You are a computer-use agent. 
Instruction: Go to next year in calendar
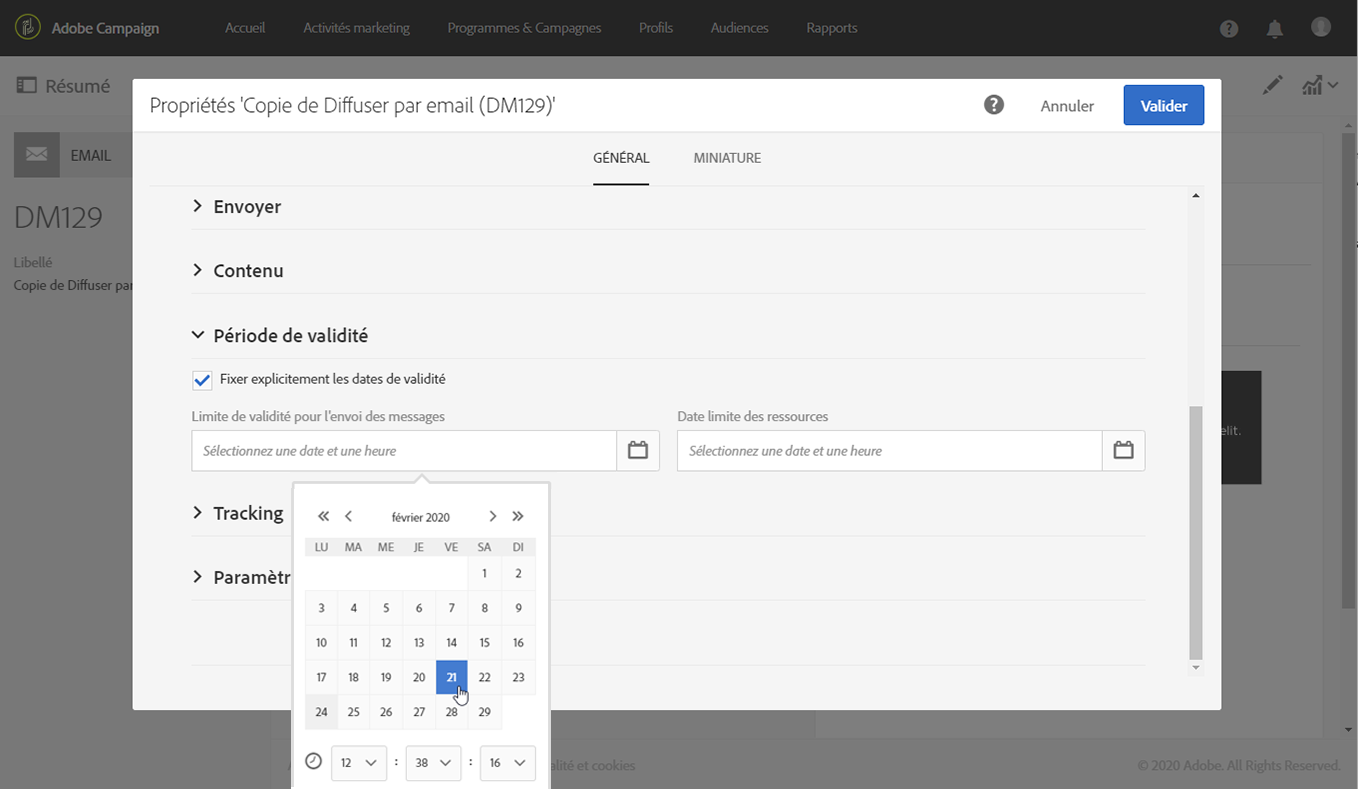(518, 517)
